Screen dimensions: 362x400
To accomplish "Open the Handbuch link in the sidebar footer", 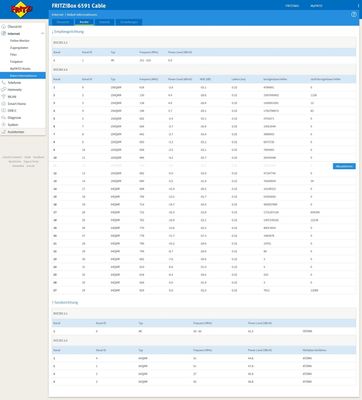I will point(38,157).
